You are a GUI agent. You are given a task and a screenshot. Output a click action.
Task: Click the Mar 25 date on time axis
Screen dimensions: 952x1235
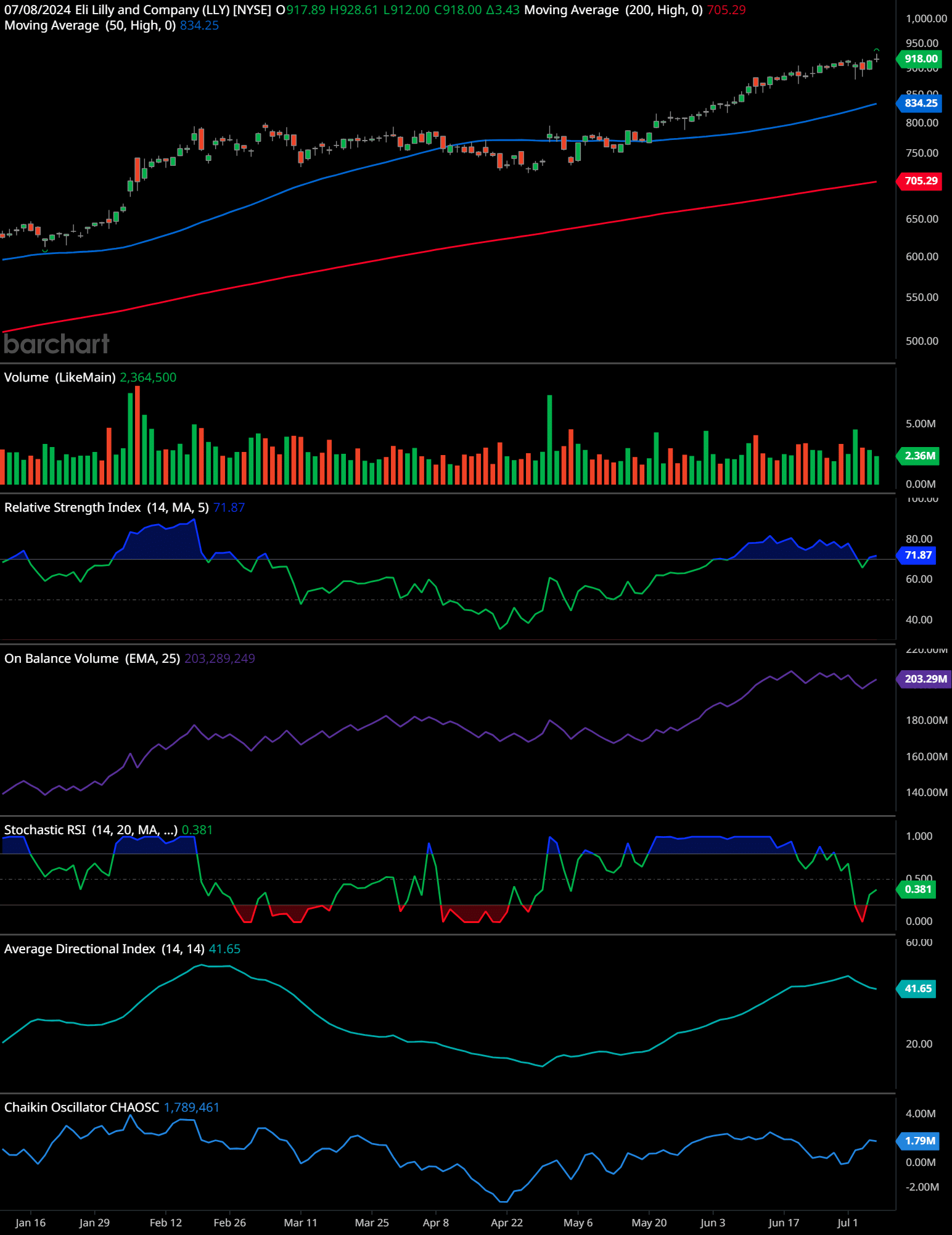pyautogui.click(x=372, y=1223)
